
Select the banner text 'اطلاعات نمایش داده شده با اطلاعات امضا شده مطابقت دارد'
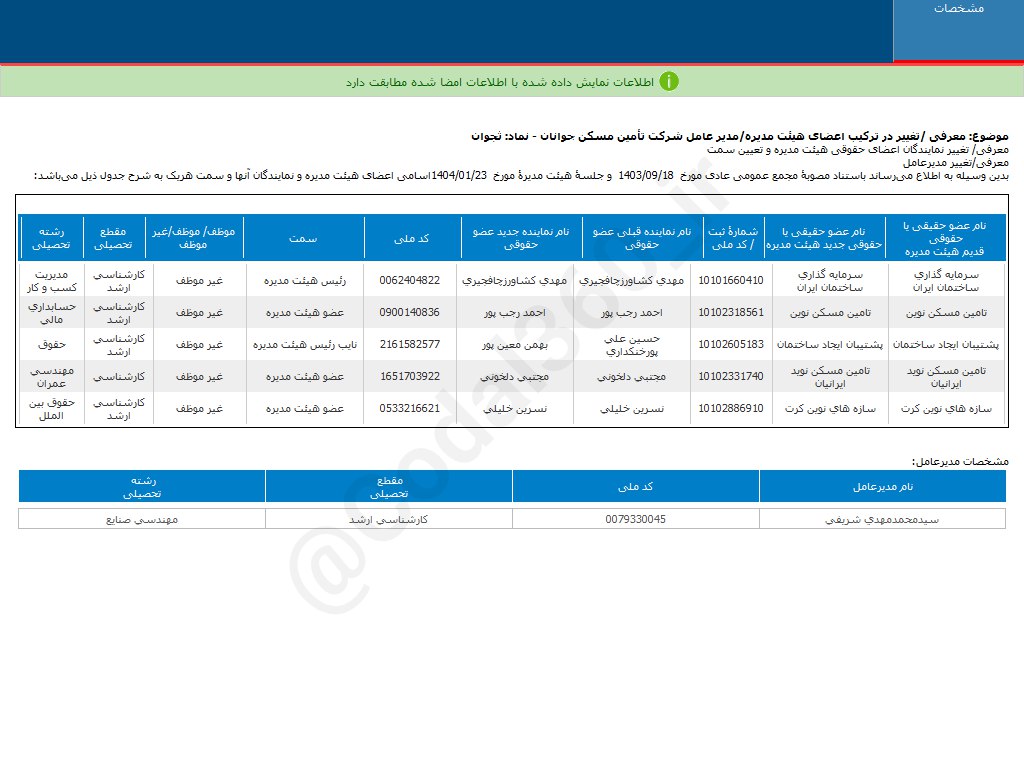click(500, 82)
